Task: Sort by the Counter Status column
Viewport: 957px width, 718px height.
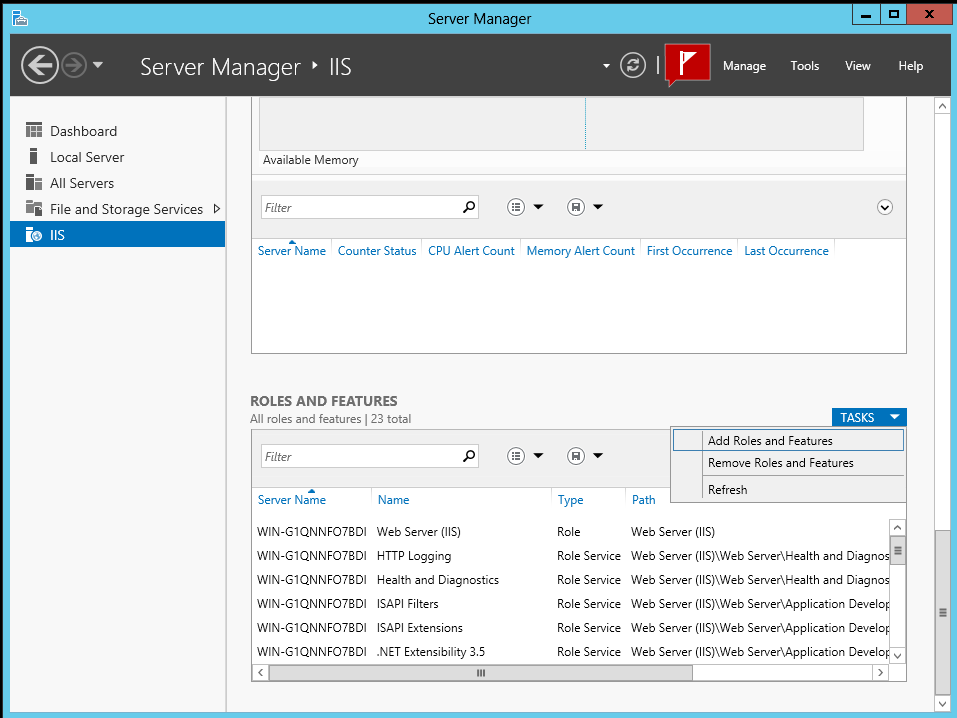Action: coord(377,251)
